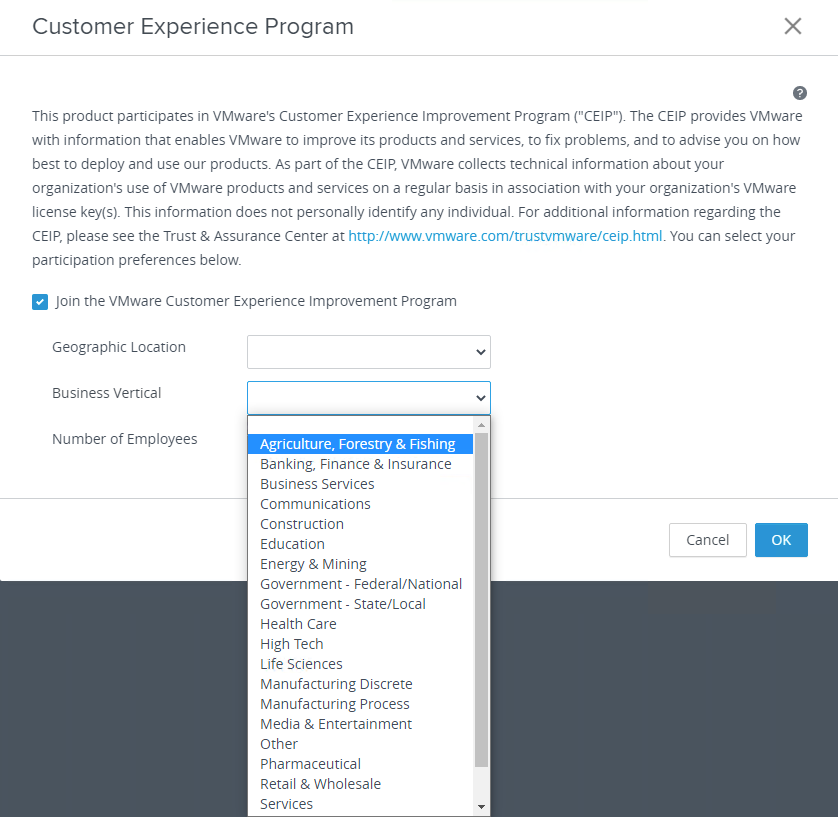Viewport: 838px width, 817px height.
Task: Uncheck Join the VMware Customer Experience checkbox
Action: pyautogui.click(x=40, y=302)
